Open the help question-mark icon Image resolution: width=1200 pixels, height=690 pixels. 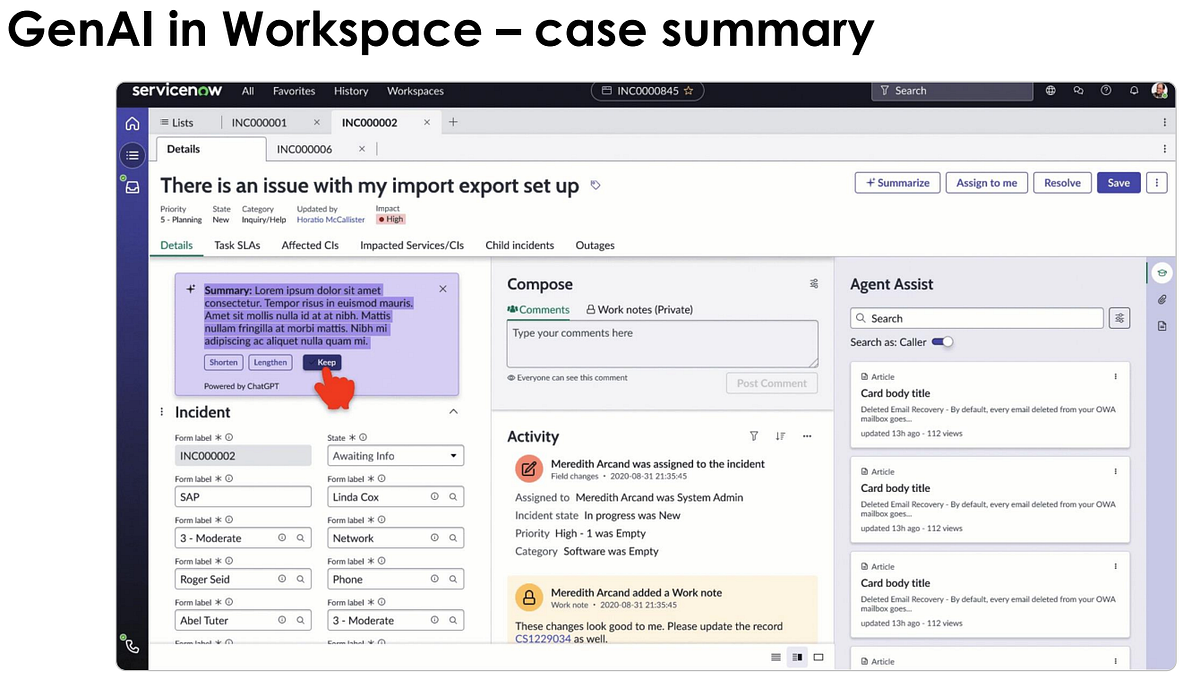[1106, 90]
